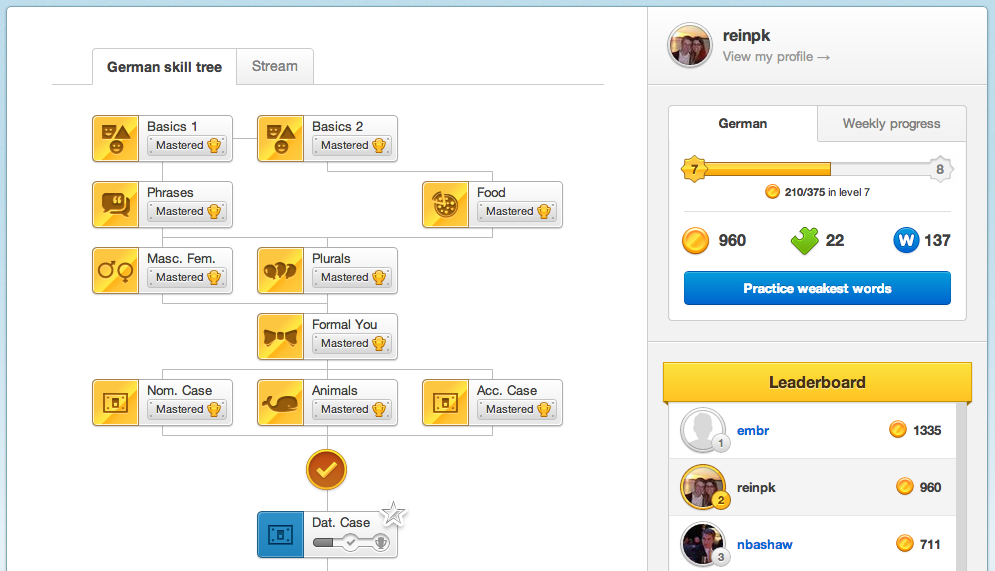Click the green puzzle piece icon
Screen dimensions: 995x571
[x=805, y=240]
